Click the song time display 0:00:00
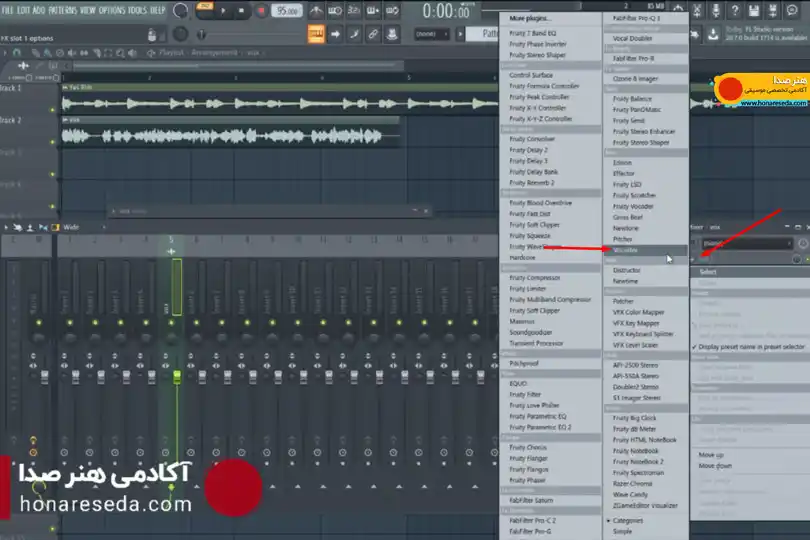 446,10
